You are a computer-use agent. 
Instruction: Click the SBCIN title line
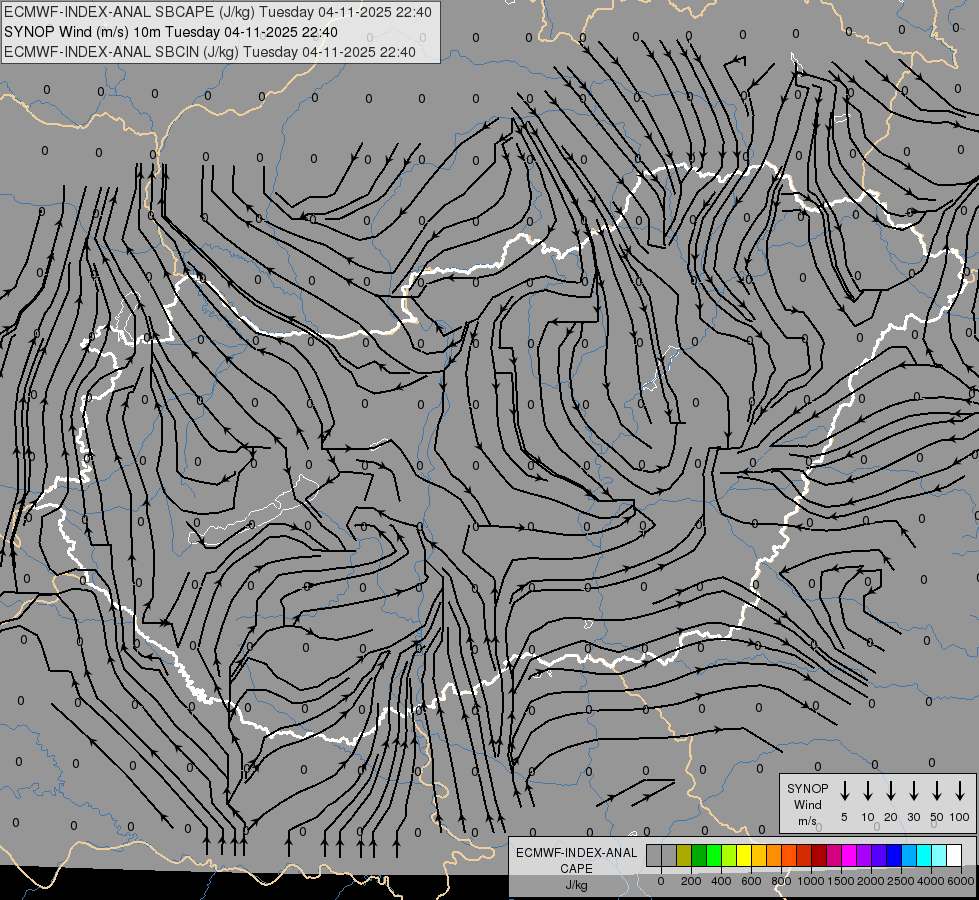point(210,52)
